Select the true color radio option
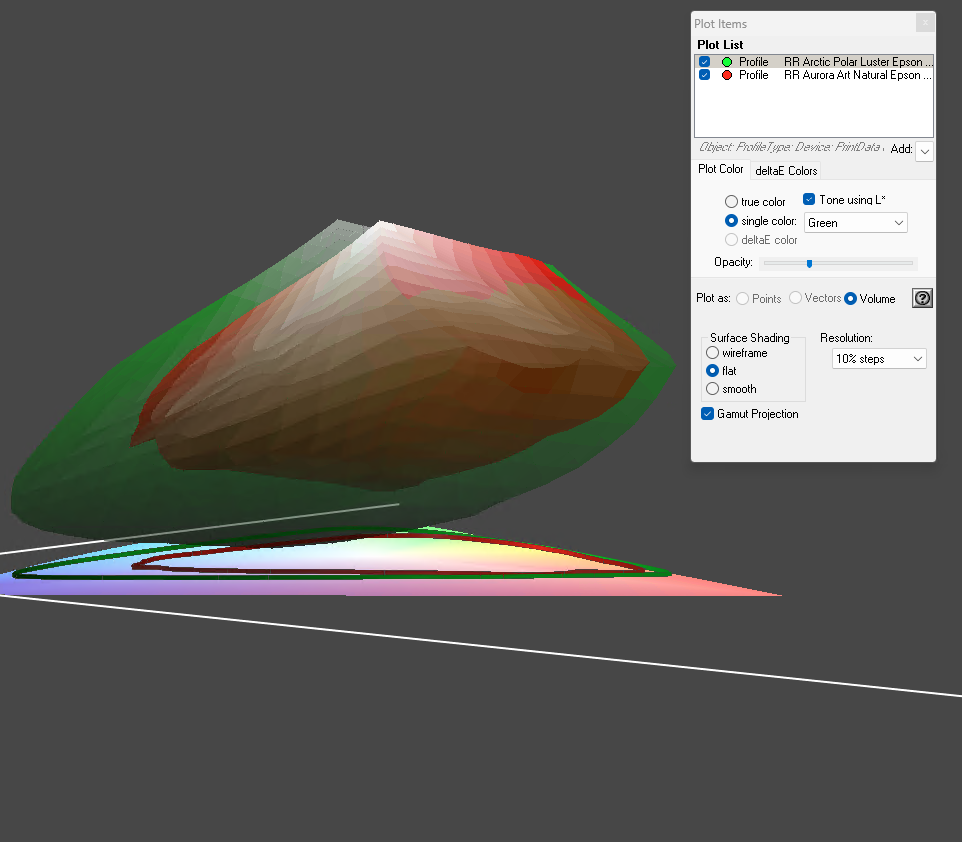 click(x=731, y=202)
